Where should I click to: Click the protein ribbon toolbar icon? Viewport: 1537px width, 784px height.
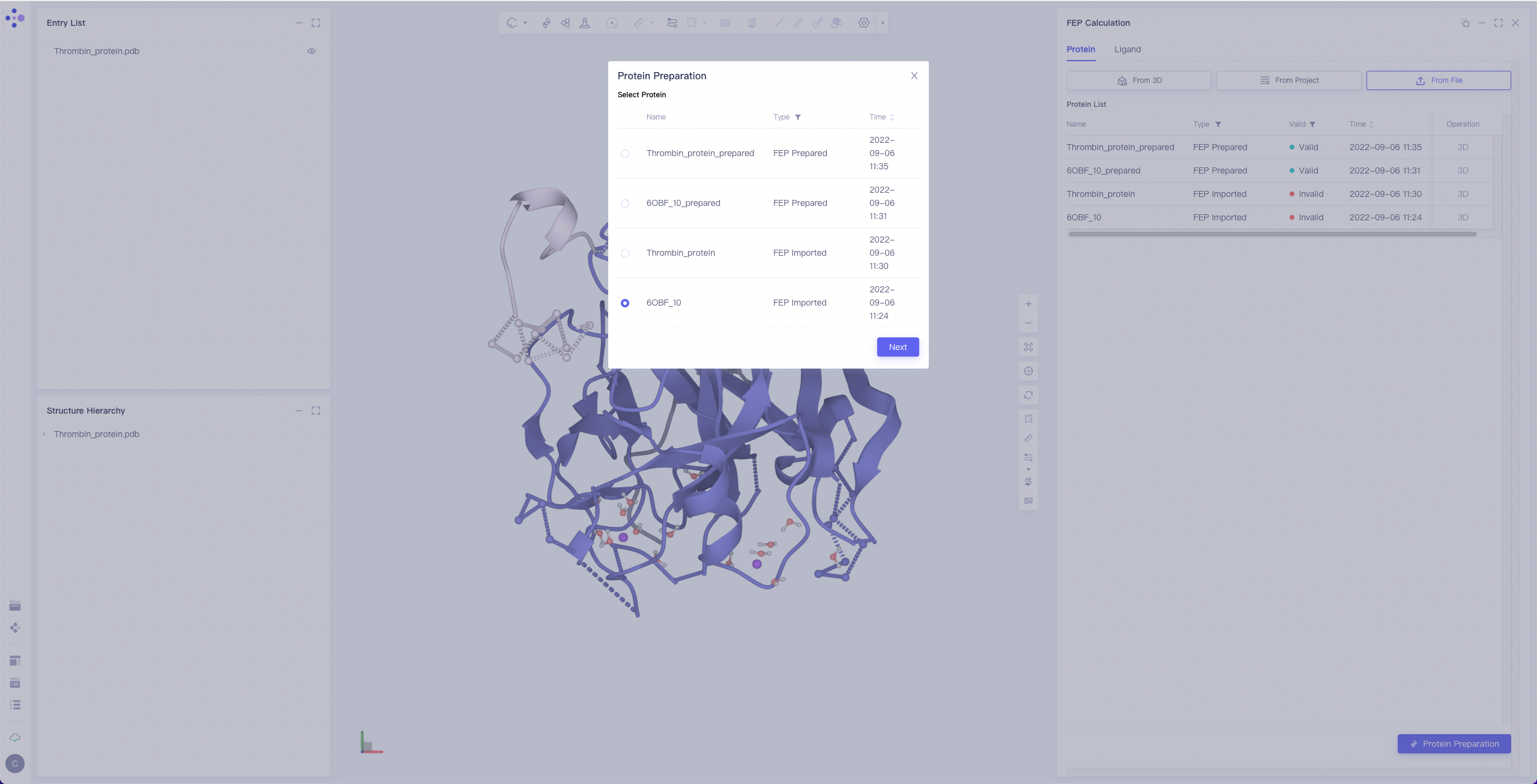(x=546, y=23)
